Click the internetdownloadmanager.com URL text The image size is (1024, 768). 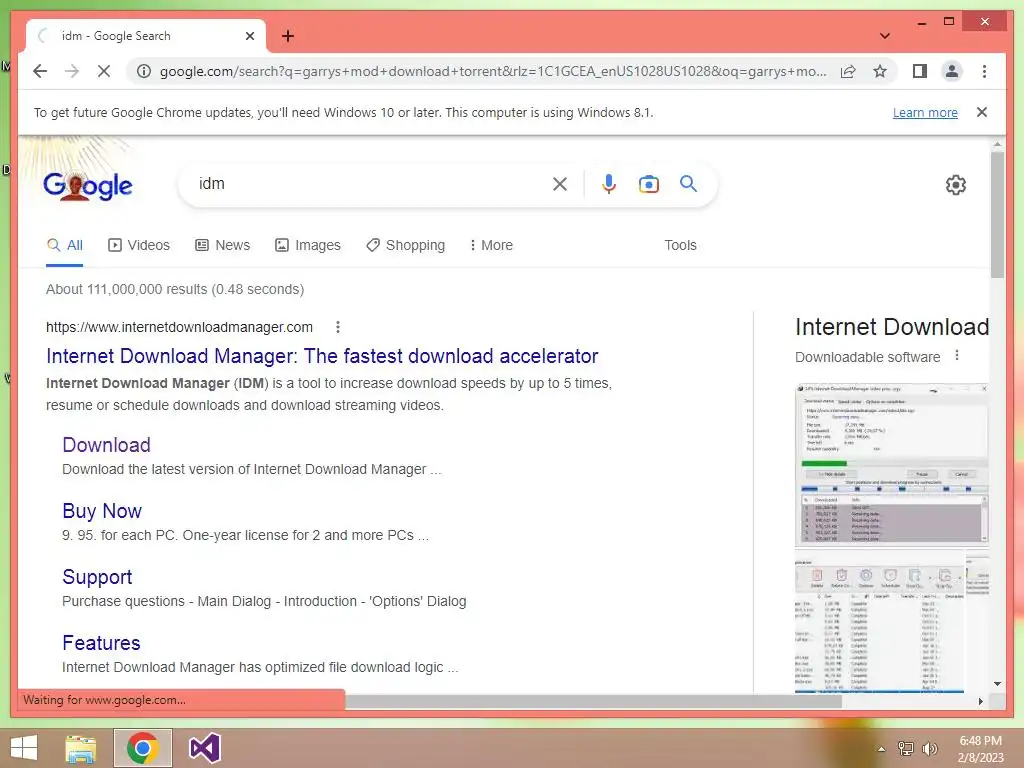179,327
